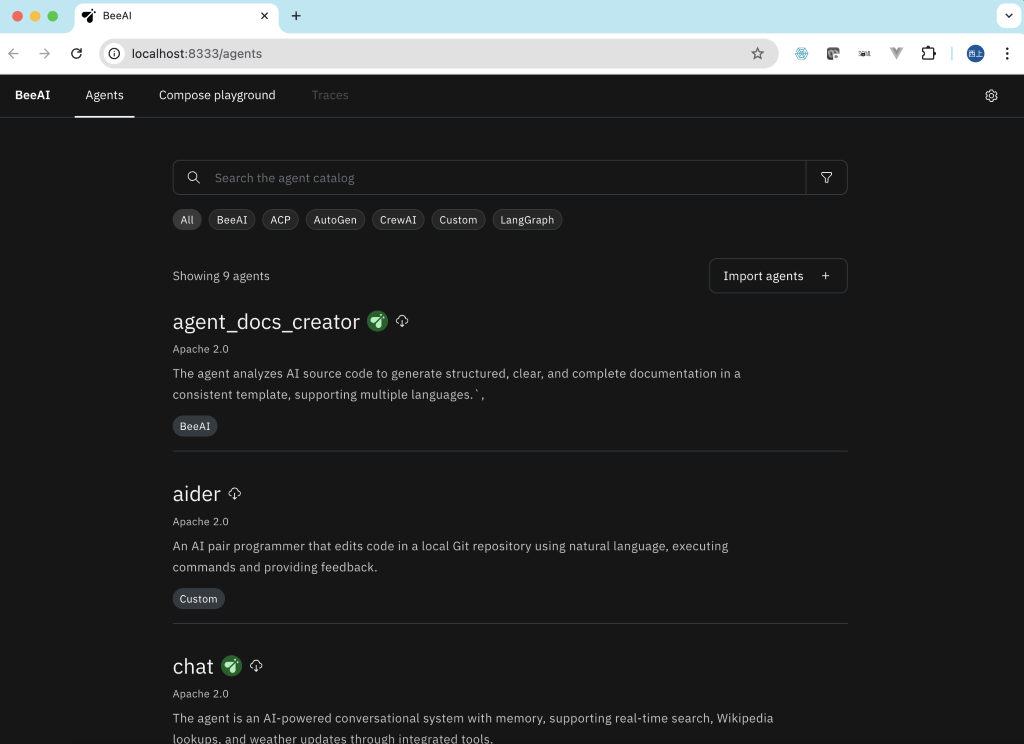Click Apache 2.0 license under chat
Image resolution: width=1024 pixels, height=744 pixels.
click(200, 694)
